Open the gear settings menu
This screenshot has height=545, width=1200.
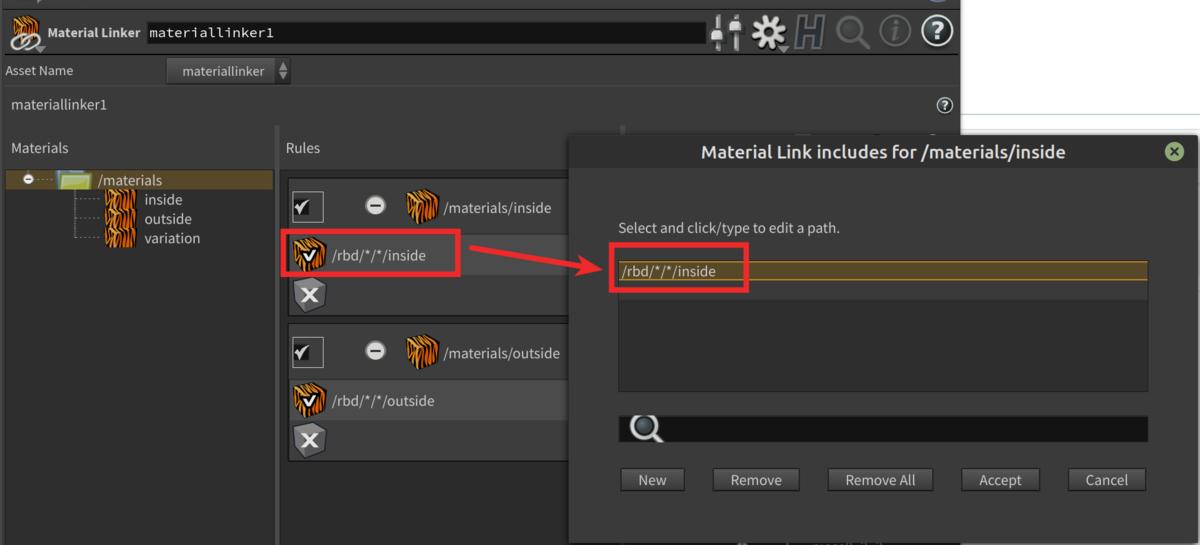769,33
